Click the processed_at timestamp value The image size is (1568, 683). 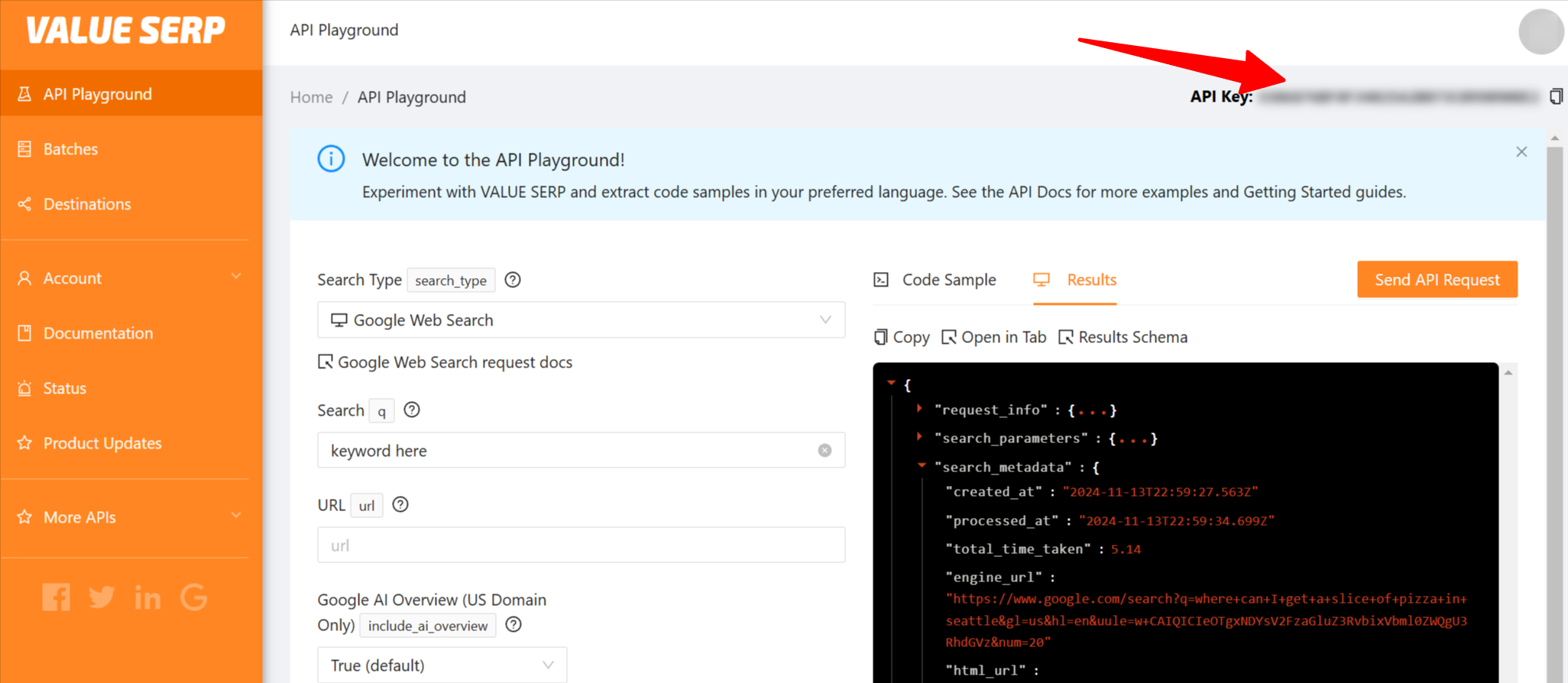tap(1177, 521)
